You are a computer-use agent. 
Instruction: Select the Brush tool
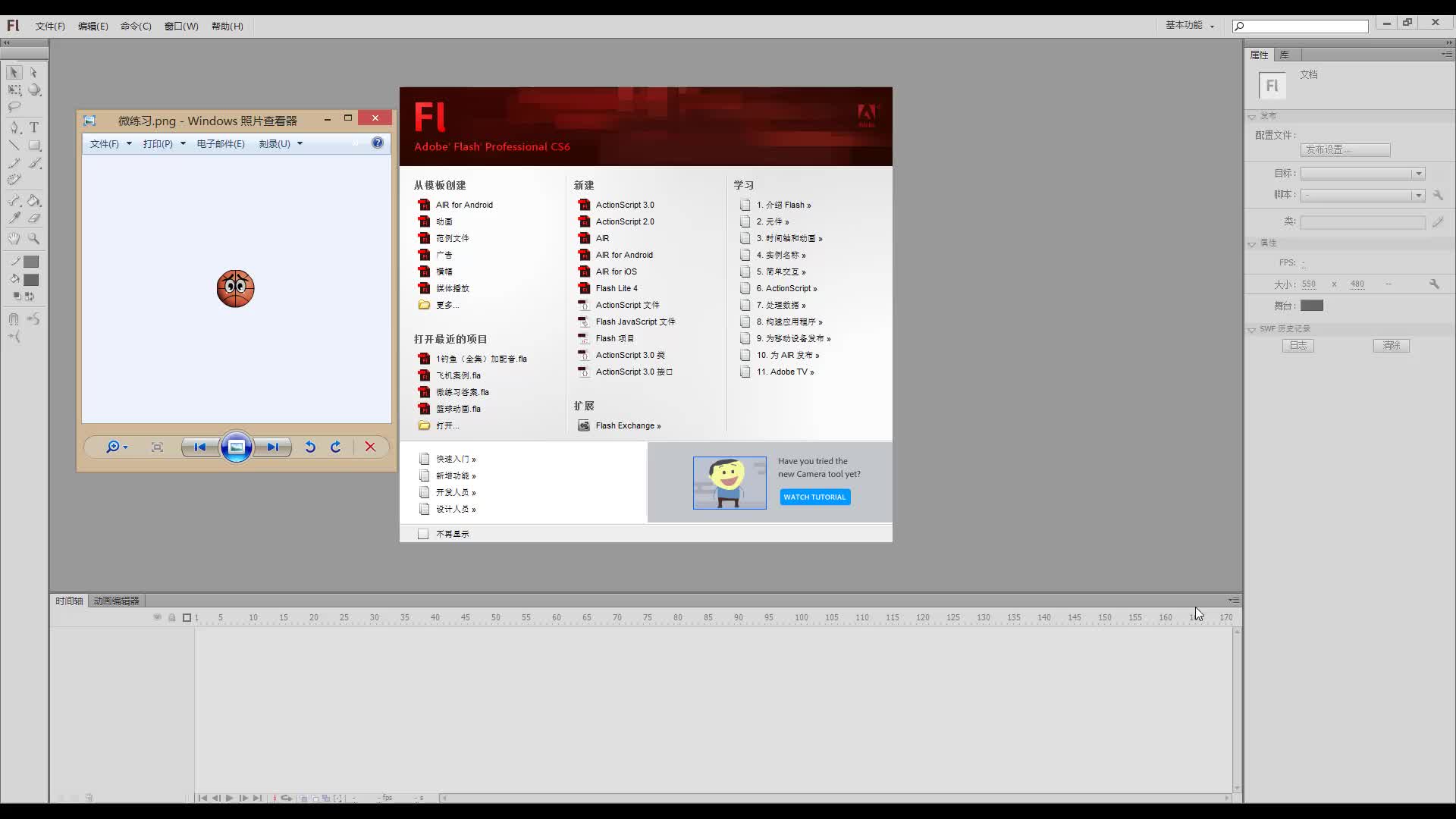[34, 162]
